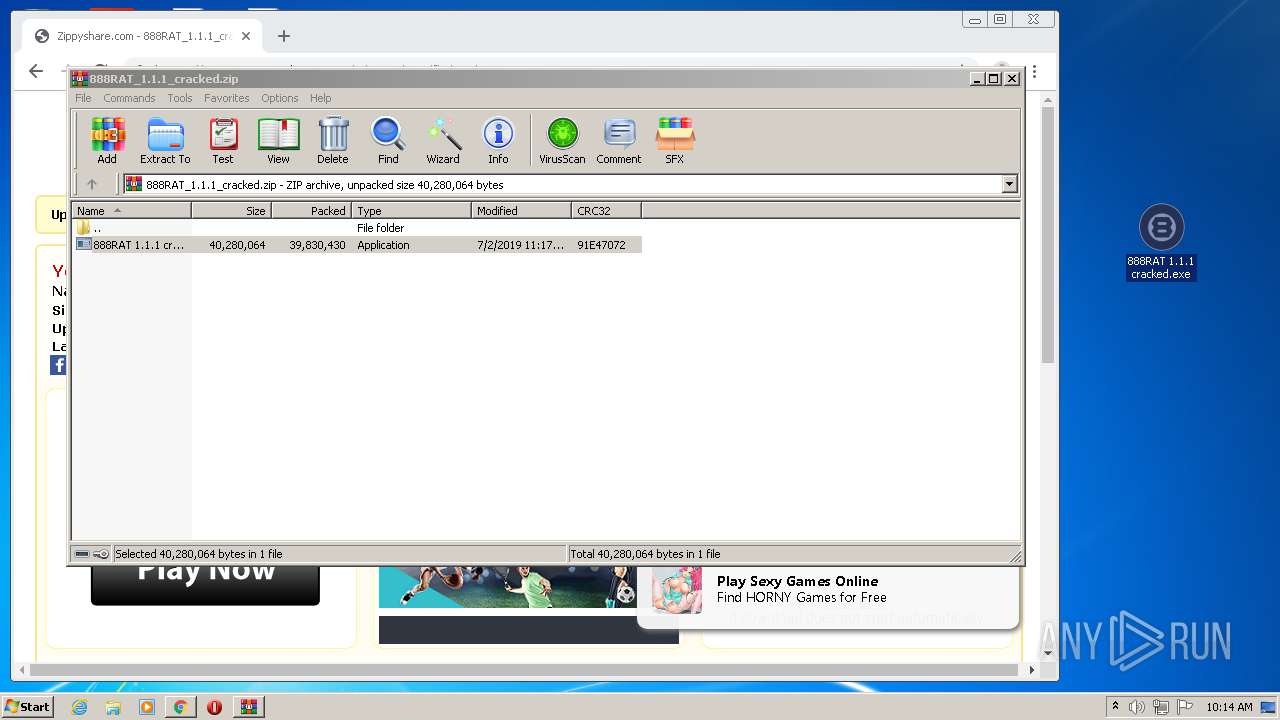Open a new Chrome tab
This screenshot has height=720, width=1280.
[284, 36]
